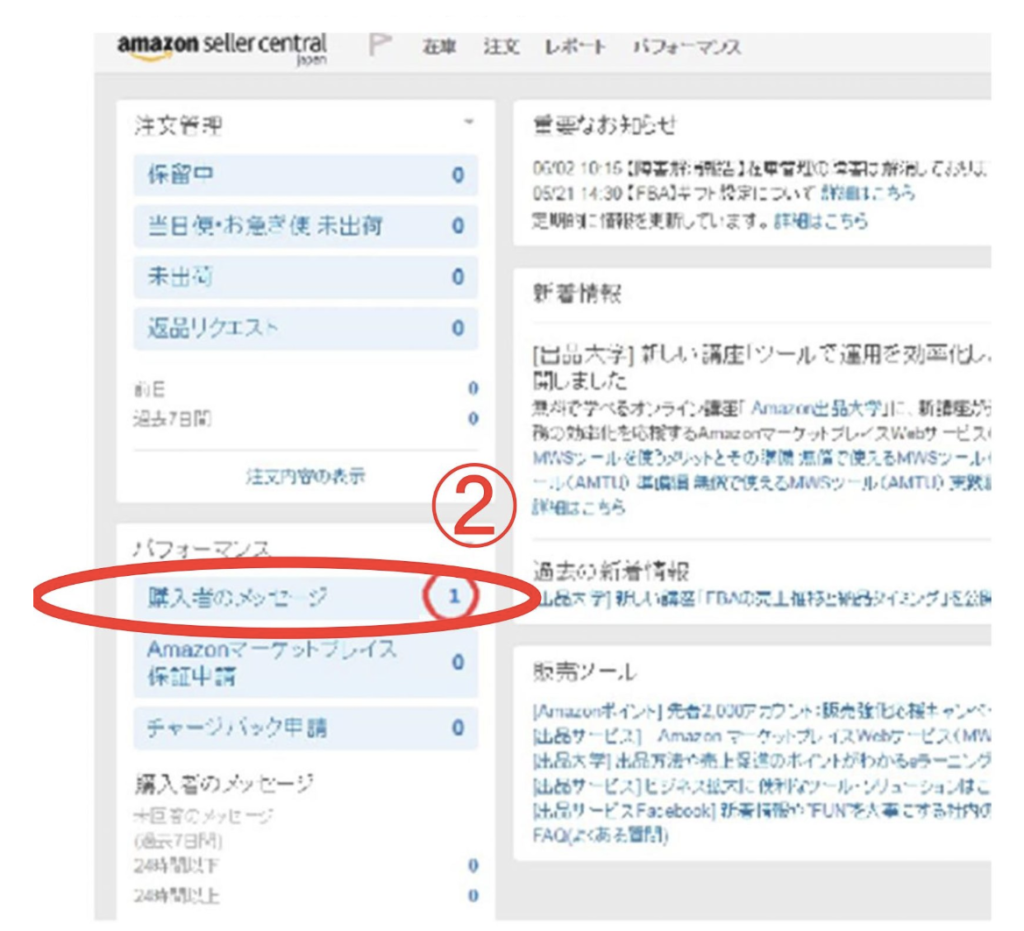Click the flag icon in header
Image resolution: width=1024 pixels, height=931 pixels.
coord(379,45)
